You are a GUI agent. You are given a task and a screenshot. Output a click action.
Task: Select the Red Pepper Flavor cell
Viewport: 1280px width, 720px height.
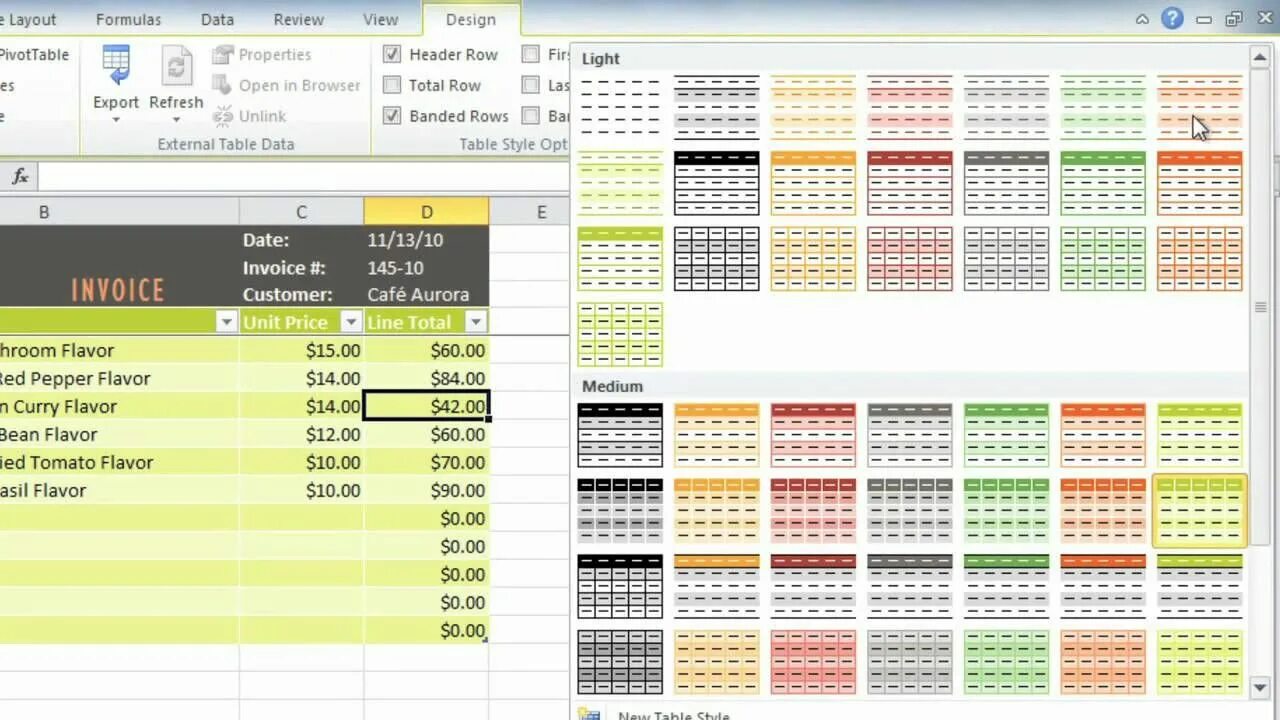point(120,378)
